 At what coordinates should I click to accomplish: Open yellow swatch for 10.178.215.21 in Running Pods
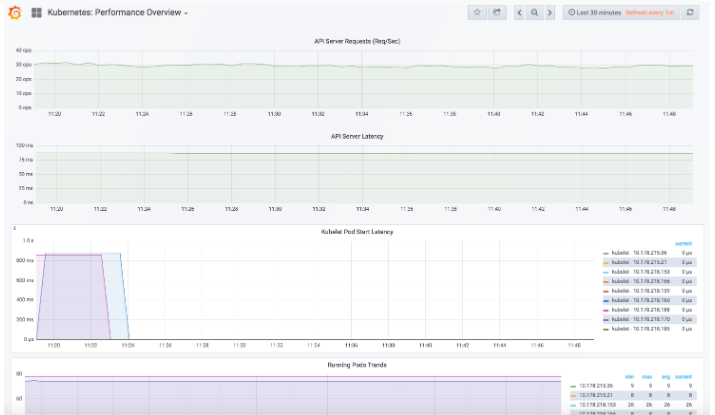pos(573,396)
